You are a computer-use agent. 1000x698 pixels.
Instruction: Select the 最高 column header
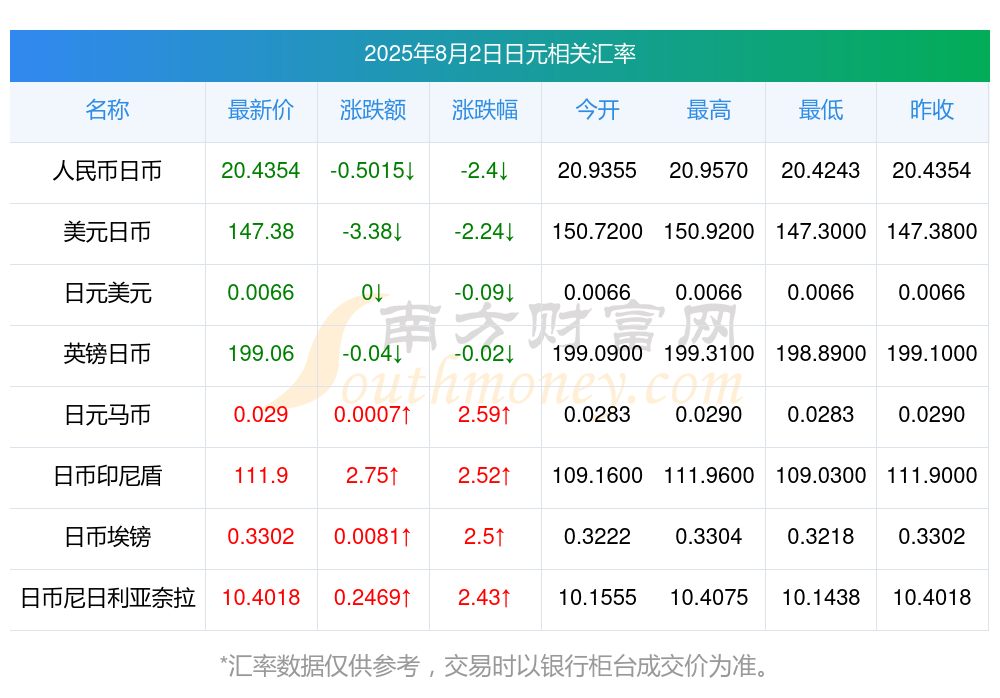(x=709, y=110)
